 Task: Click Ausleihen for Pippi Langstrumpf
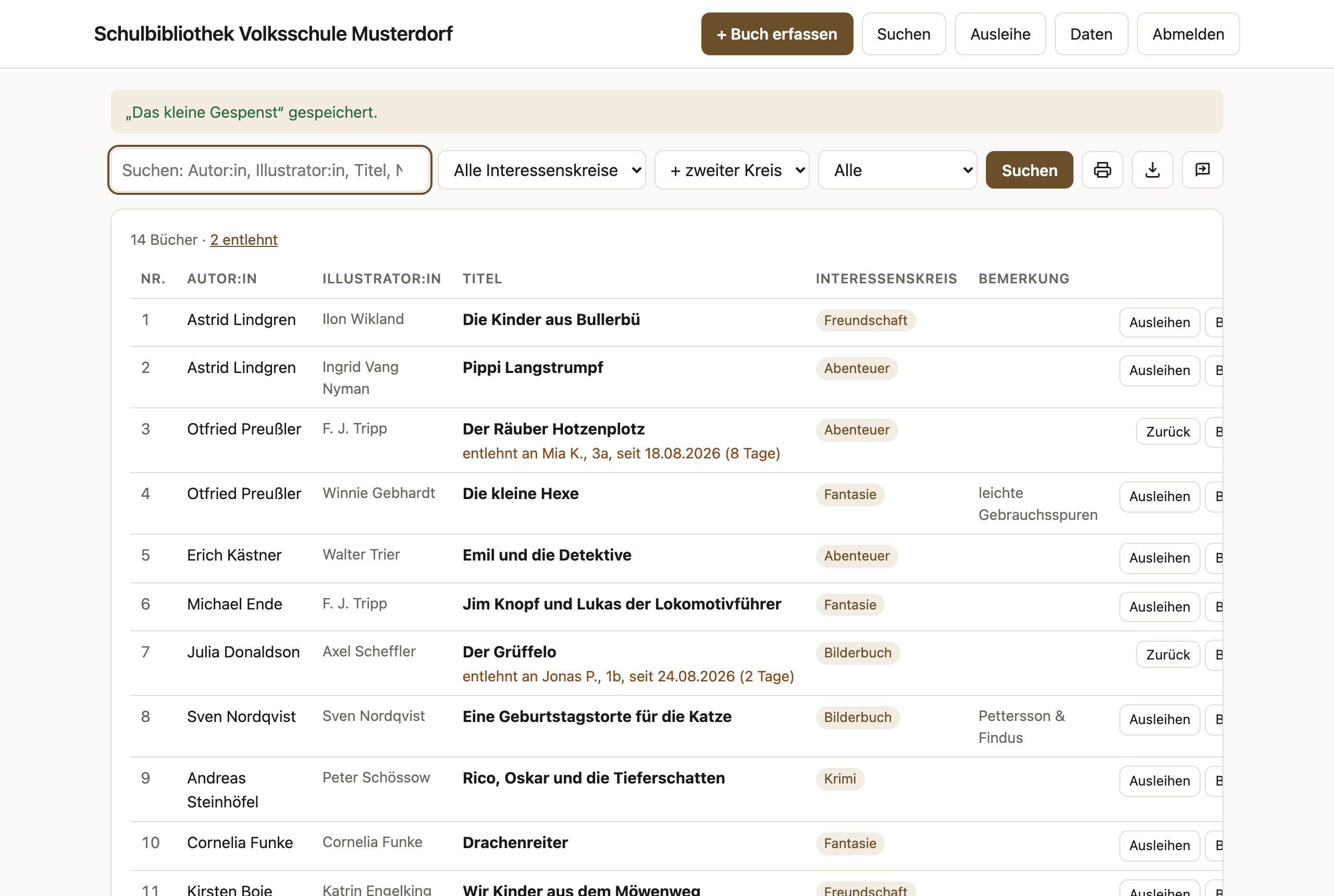point(1159,370)
